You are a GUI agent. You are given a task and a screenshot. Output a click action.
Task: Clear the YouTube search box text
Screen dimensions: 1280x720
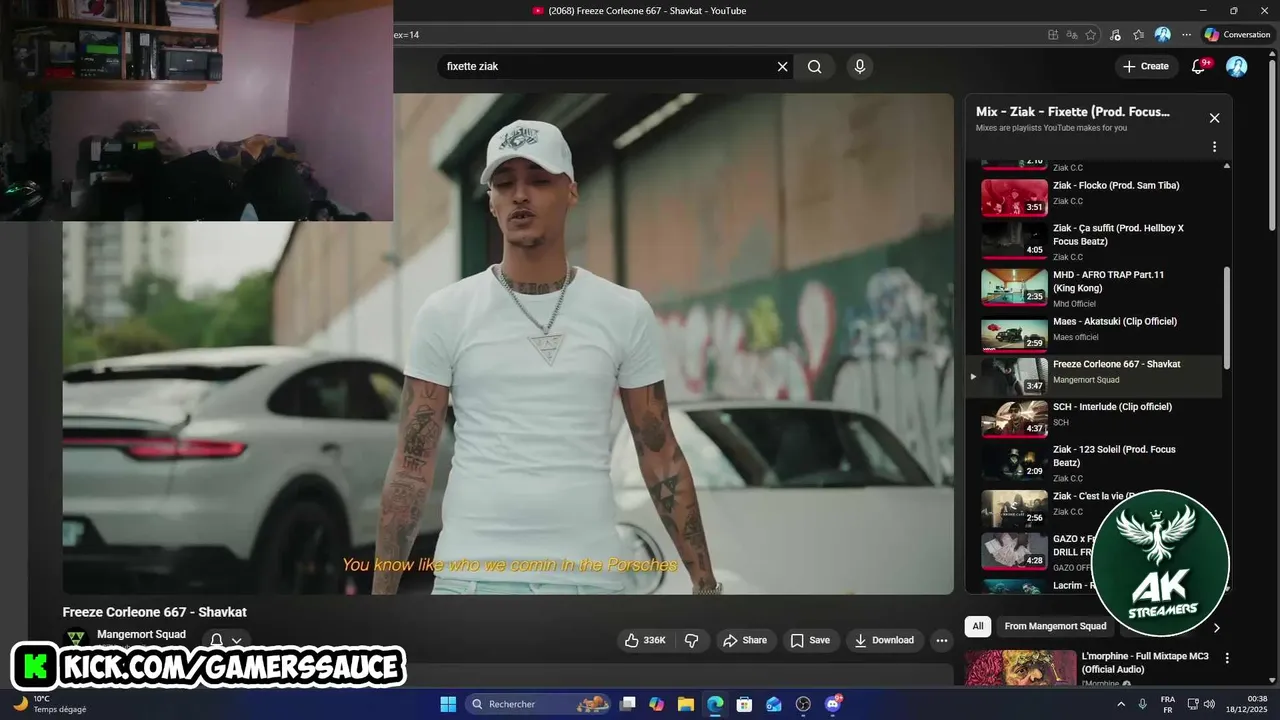[x=783, y=67]
